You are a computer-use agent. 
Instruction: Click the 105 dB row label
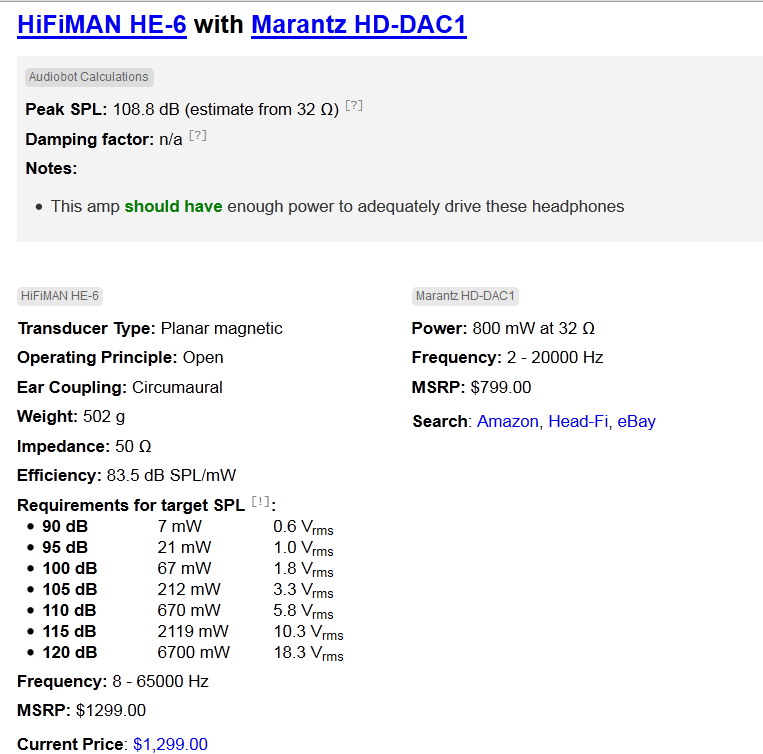pyautogui.click(x=70, y=589)
